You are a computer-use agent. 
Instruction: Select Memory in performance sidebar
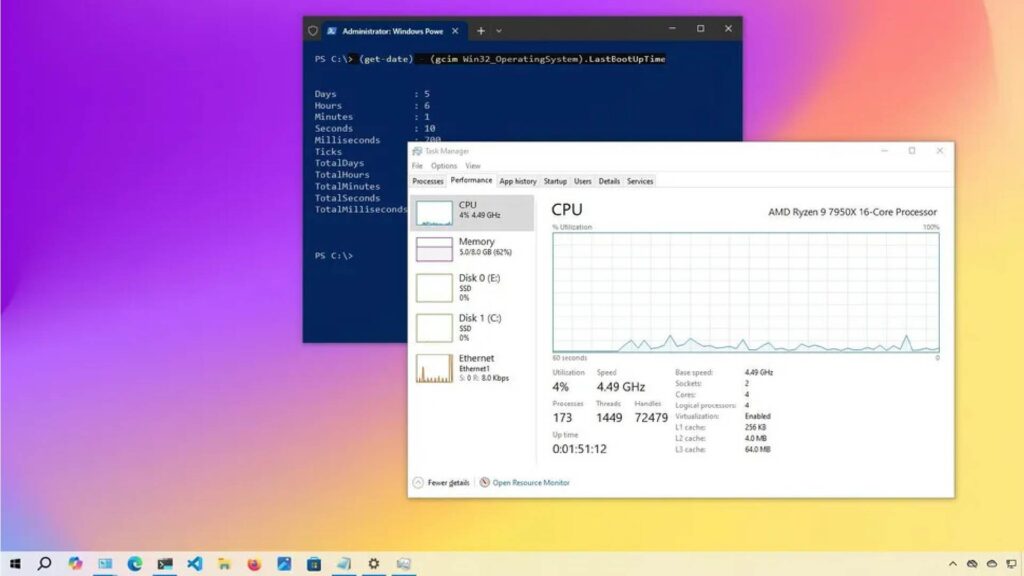click(x=471, y=248)
